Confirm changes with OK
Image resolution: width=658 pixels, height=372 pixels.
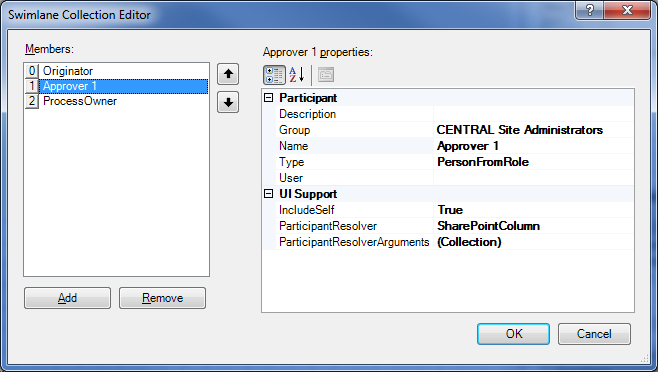pyautogui.click(x=513, y=334)
